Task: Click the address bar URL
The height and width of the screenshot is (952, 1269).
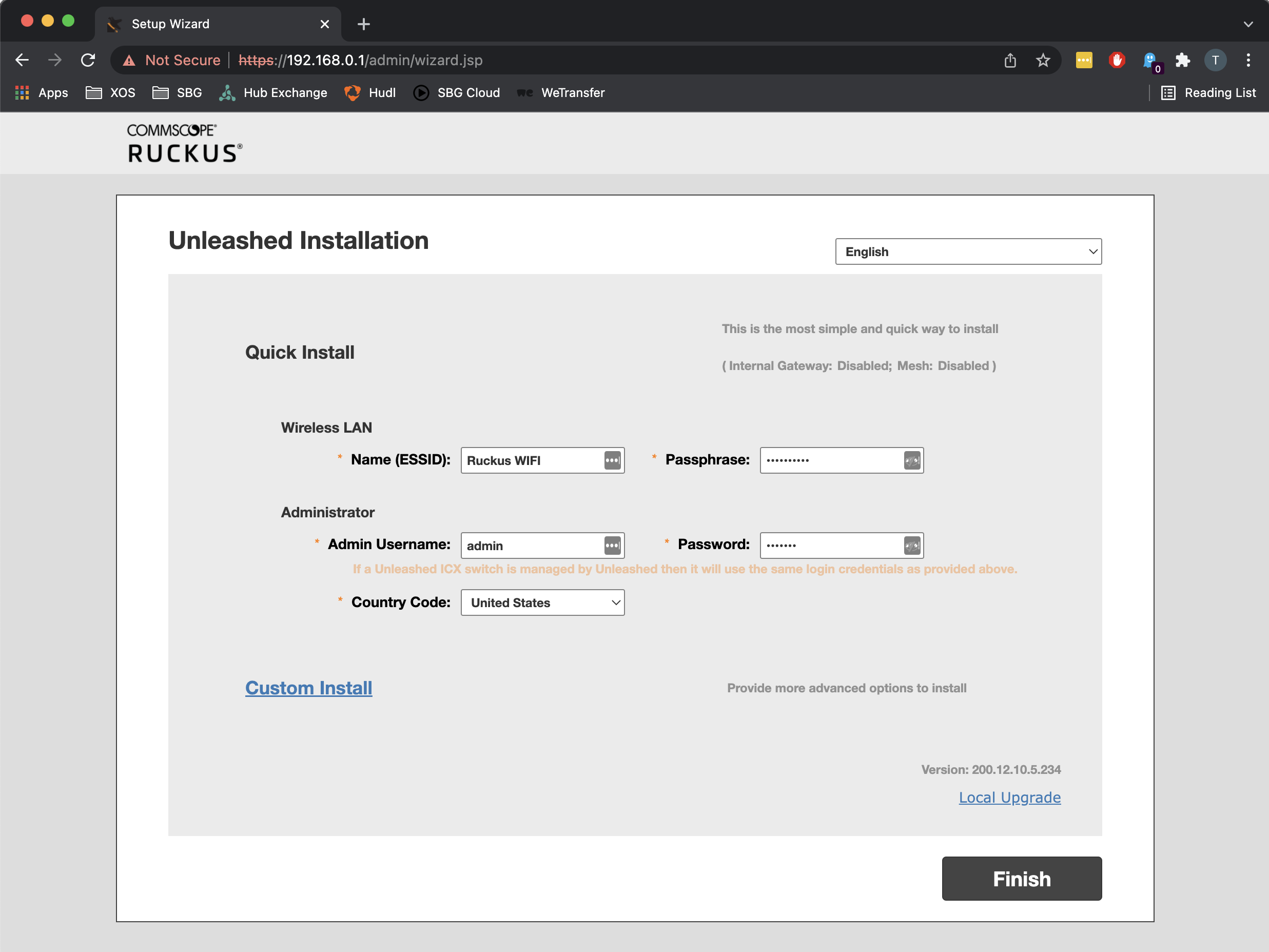Action: [x=360, y=60]
